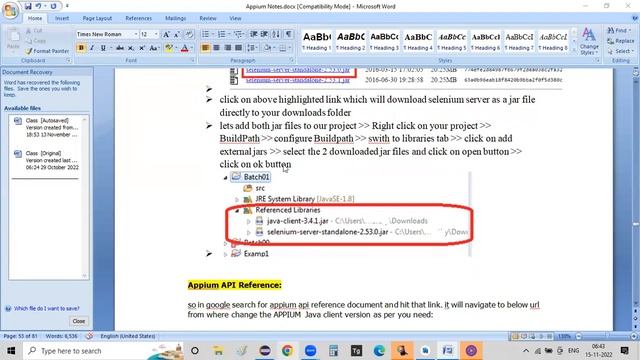The width and height of the screenshot is (640, 360).
Task: Click the paragraph shading color button
Action: pos(267,48)
